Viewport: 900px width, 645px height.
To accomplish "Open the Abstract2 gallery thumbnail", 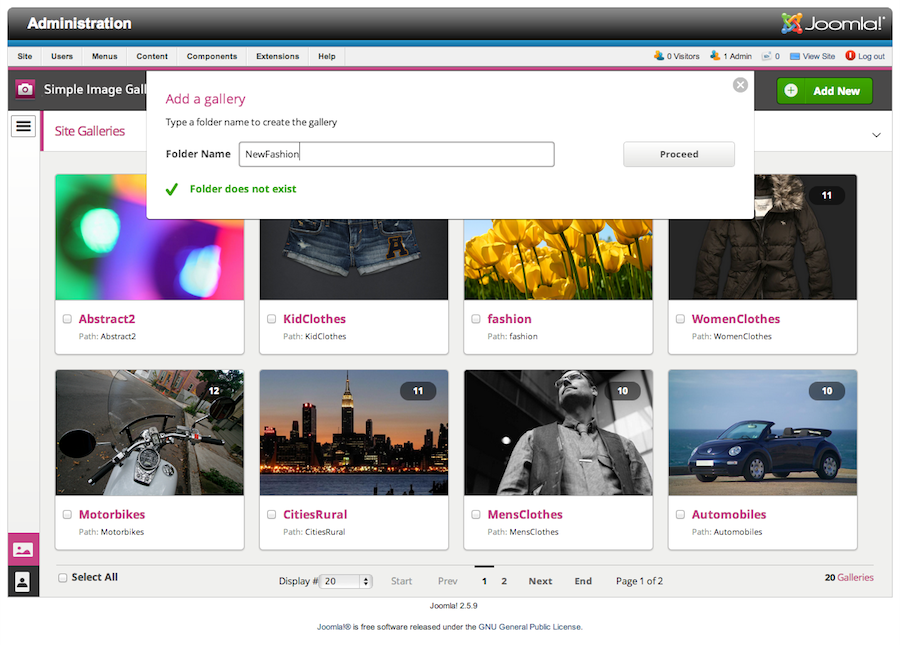I will [150, 237].
